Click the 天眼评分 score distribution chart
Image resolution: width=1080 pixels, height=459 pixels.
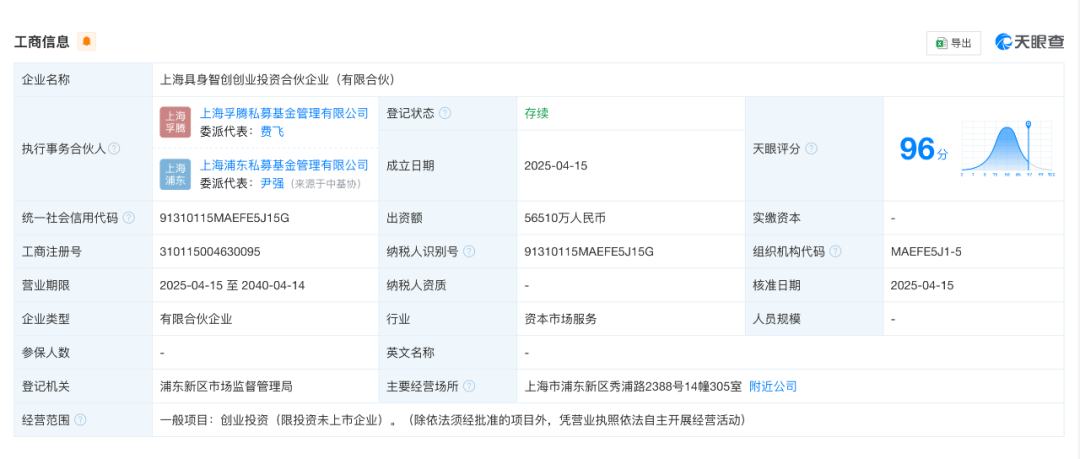tap(1007, 149)
